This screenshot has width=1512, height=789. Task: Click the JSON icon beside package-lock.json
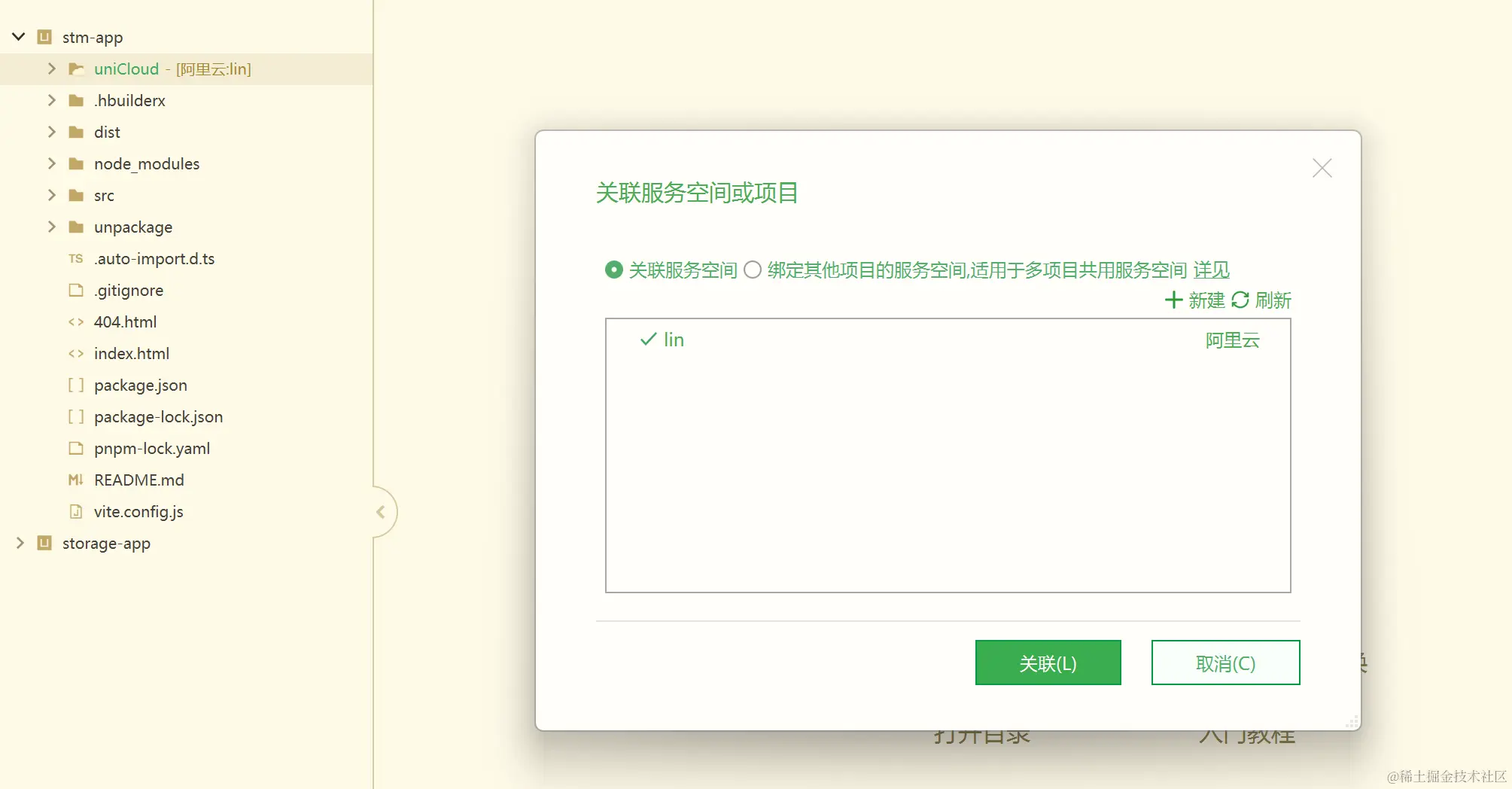click(76, 417)
